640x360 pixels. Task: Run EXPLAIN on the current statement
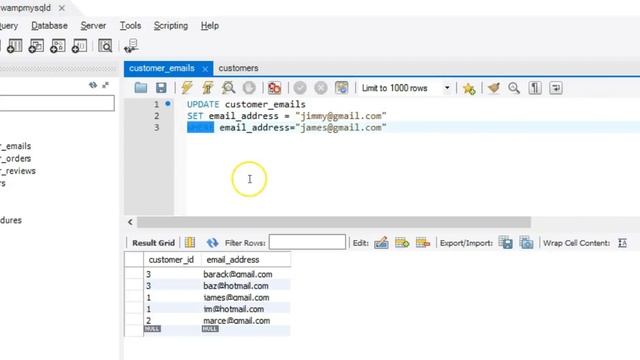pos(228,88)
